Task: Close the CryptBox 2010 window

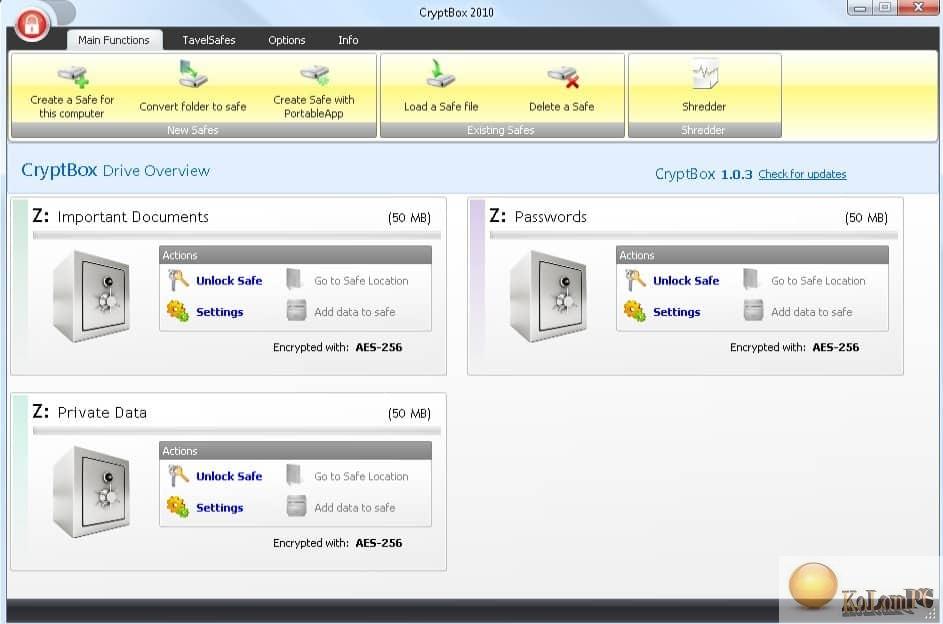Action: click(x=918, y=8)
